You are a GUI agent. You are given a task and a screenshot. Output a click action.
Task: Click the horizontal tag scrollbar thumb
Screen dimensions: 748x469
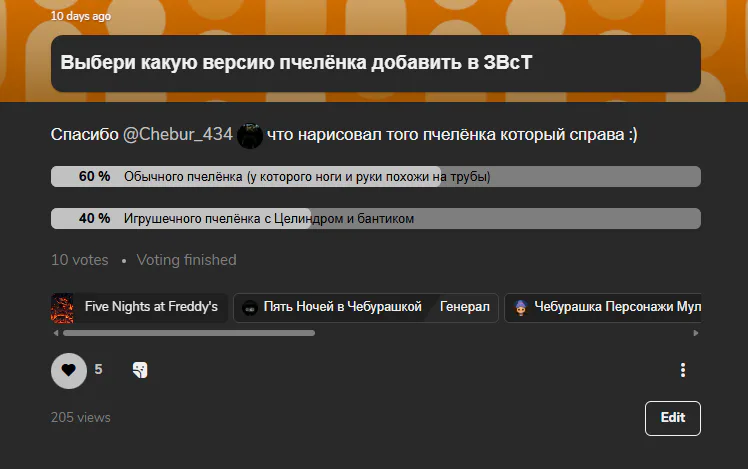189,333
